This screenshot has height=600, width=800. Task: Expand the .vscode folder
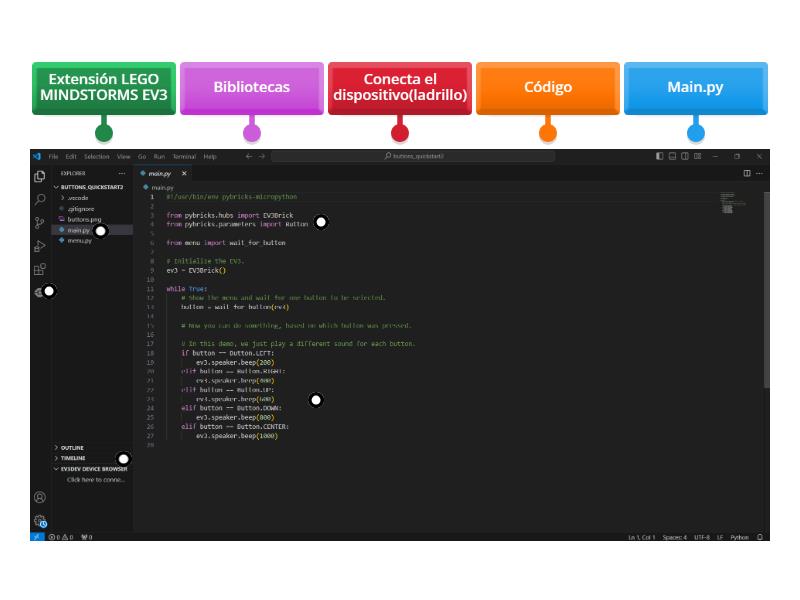pos(77,197)
